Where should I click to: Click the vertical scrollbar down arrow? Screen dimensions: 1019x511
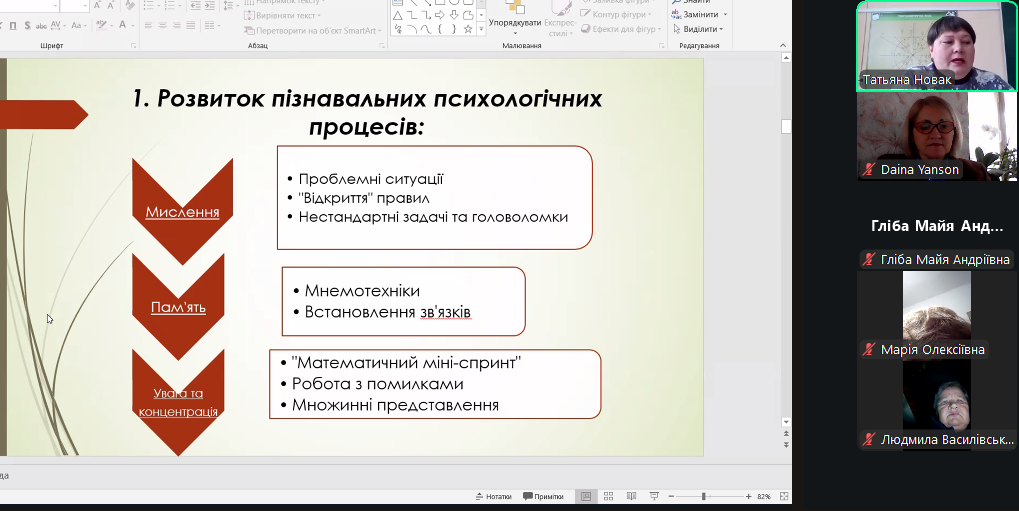[786, 423]
